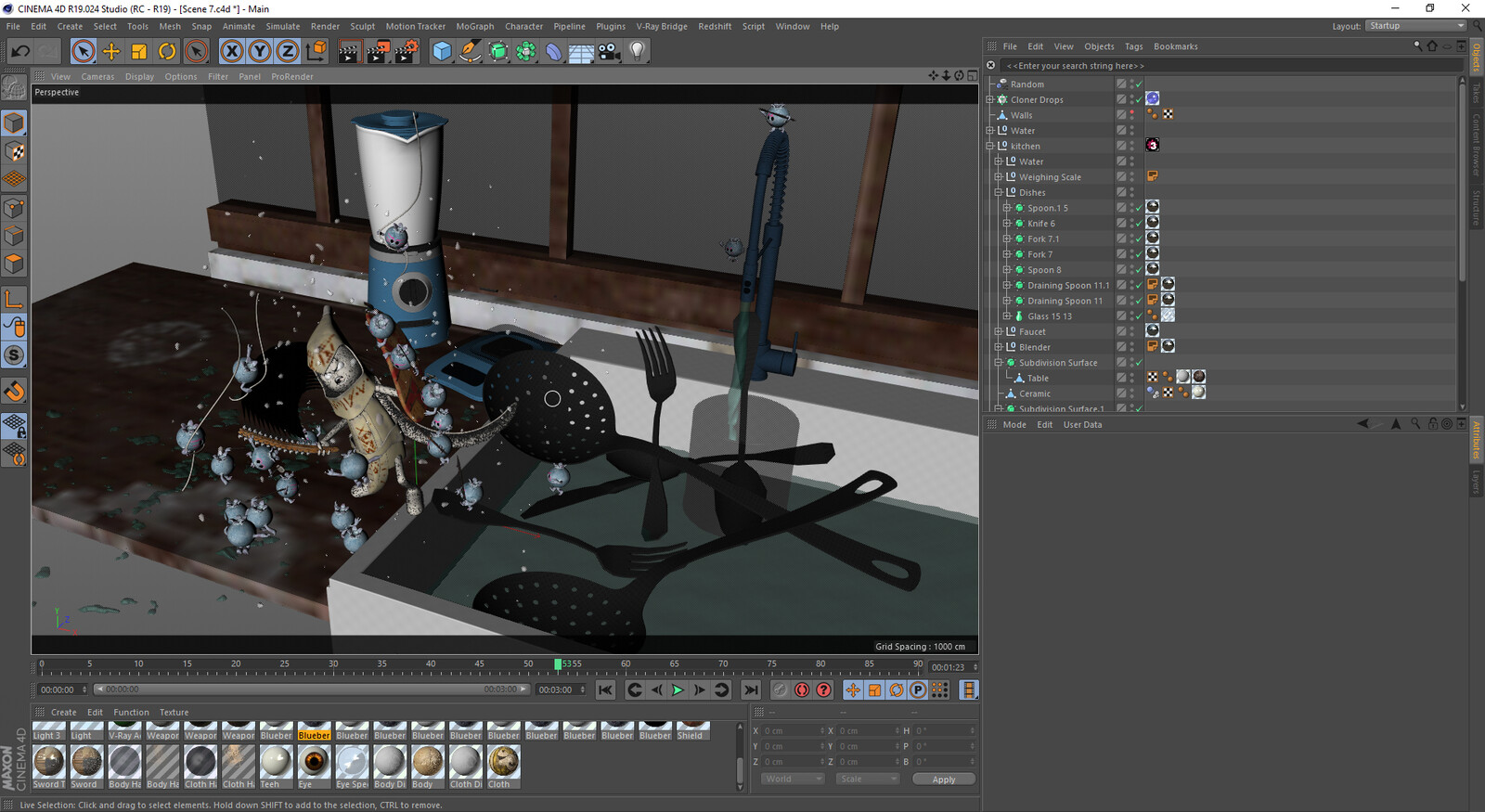Toggle Walls visibility dots
Screen dimensions: 1485x812
coord(1131,115)
